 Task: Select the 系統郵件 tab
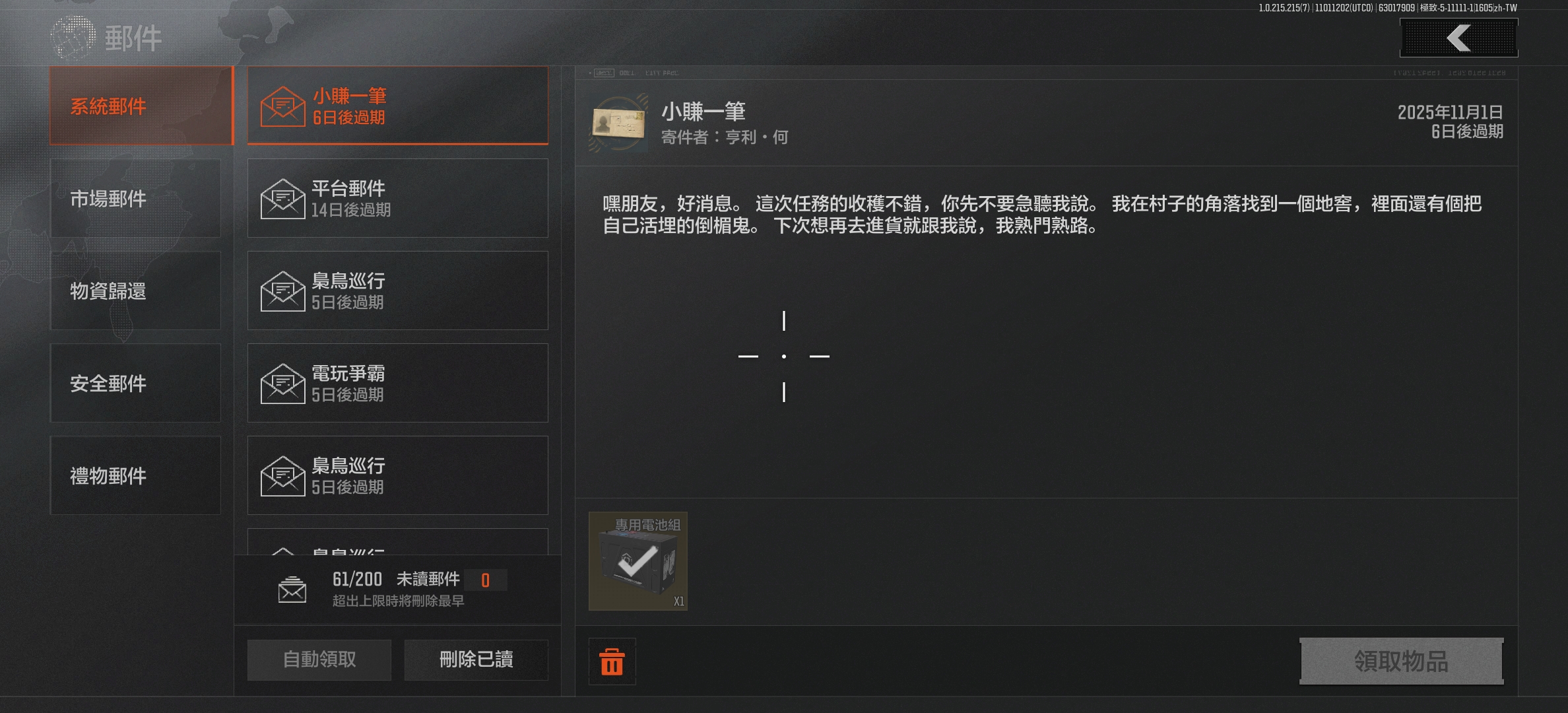[x=141, y=106]
